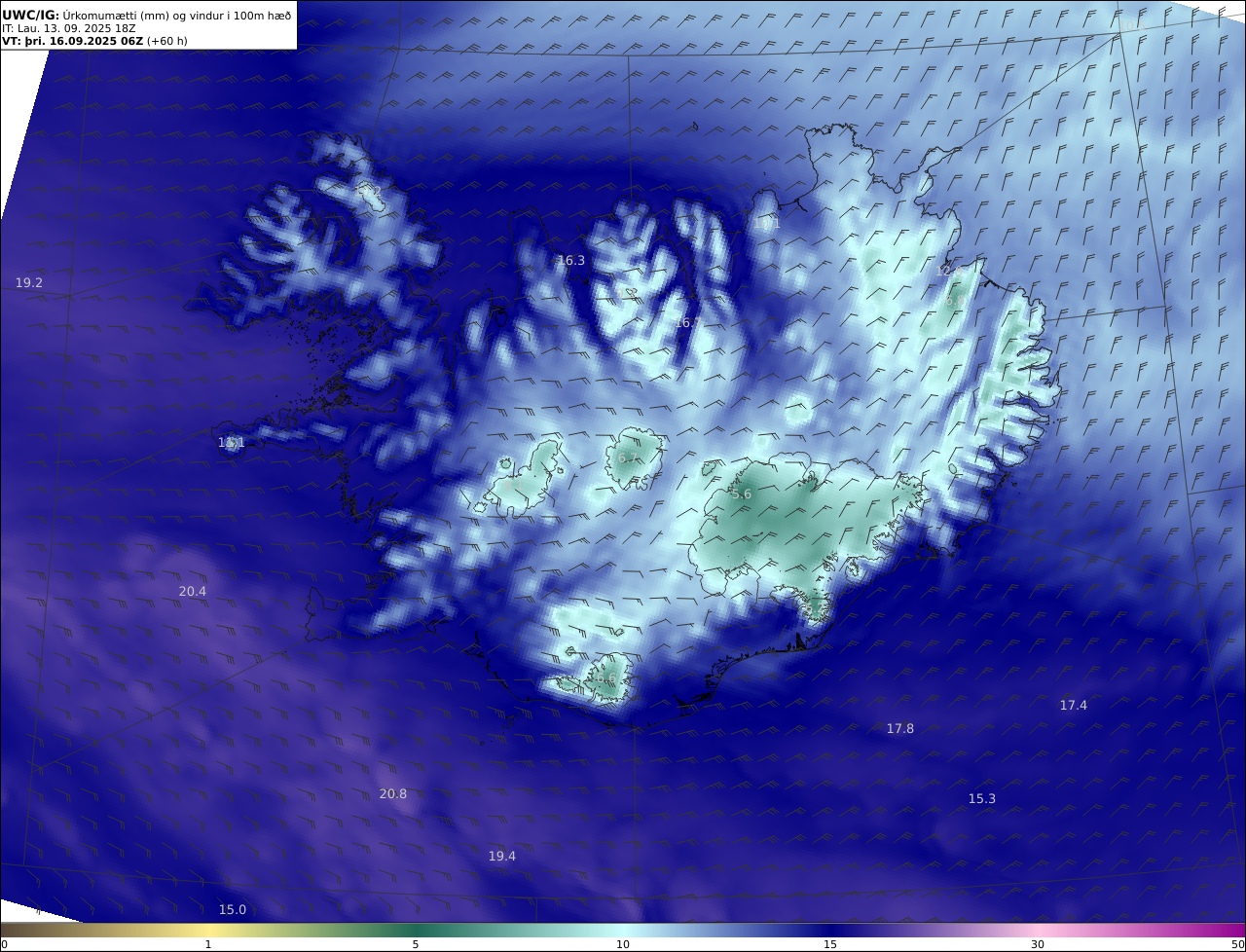Click the 17.8 value on the map
The height and width of the screenshot is (952, 1246).
pyautogui.click(x=900, y=729)
